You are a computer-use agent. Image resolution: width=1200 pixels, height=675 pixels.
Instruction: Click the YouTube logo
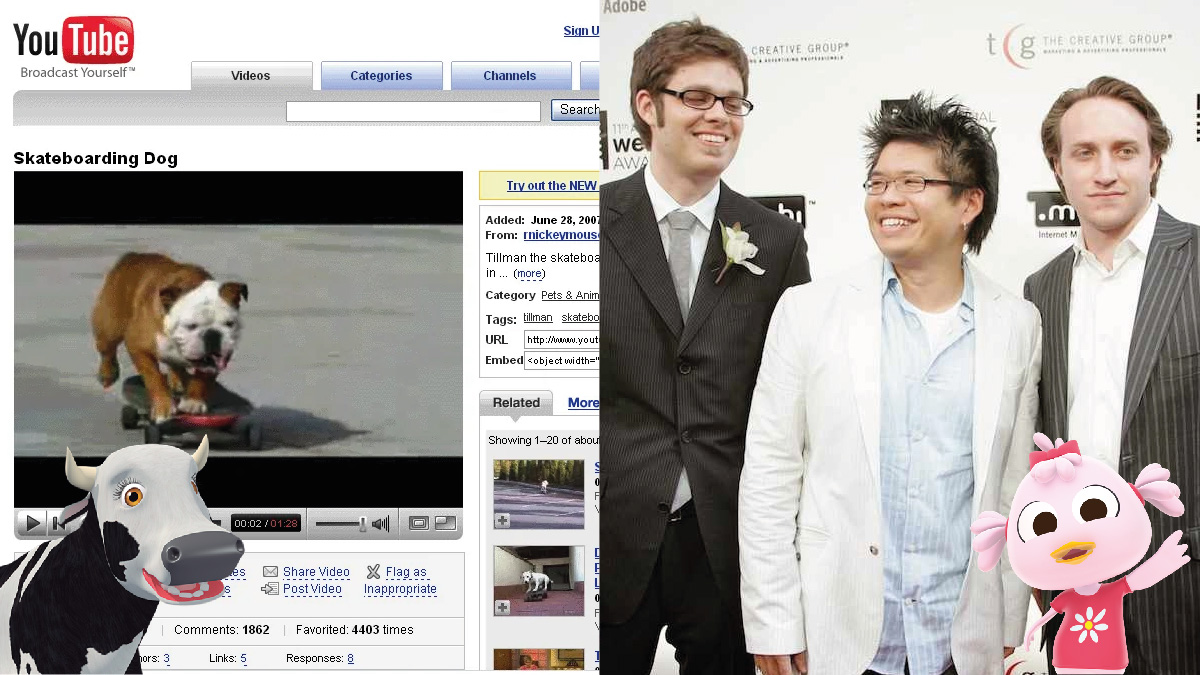point(73,42)
